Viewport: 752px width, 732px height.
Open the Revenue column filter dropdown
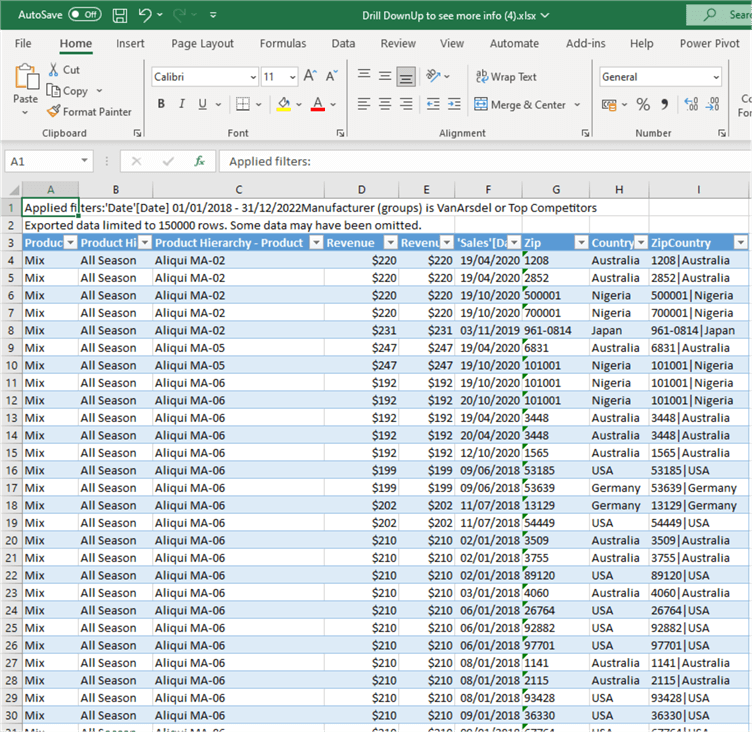pyautogui.click(x=390, y=242)
